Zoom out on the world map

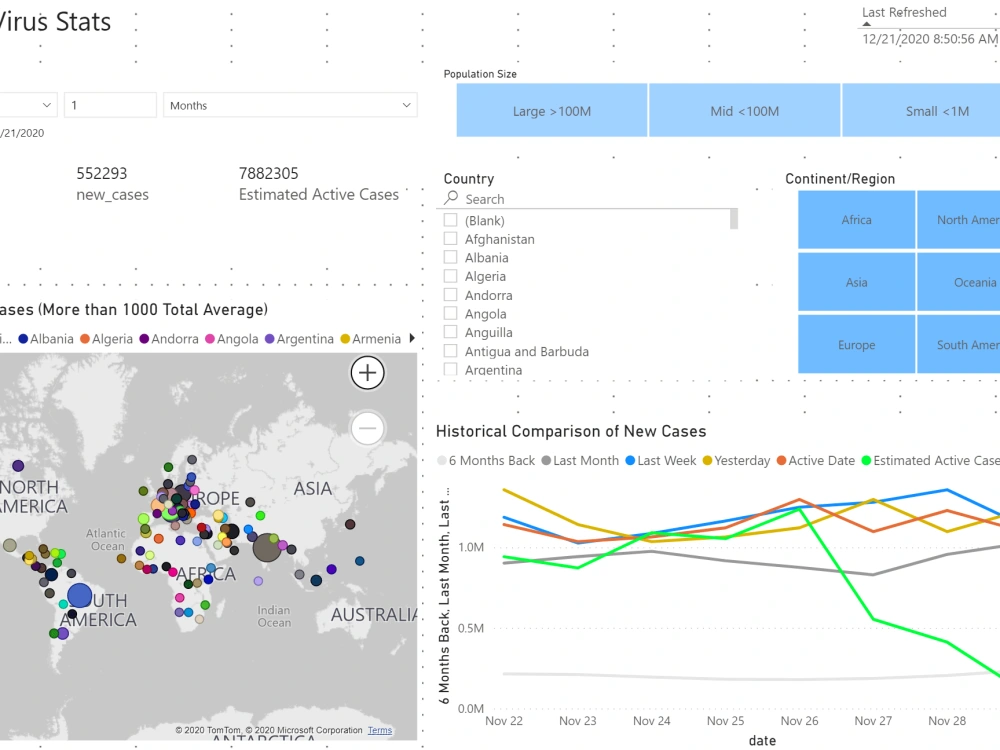pyautogui.click(x=367, y=428)
